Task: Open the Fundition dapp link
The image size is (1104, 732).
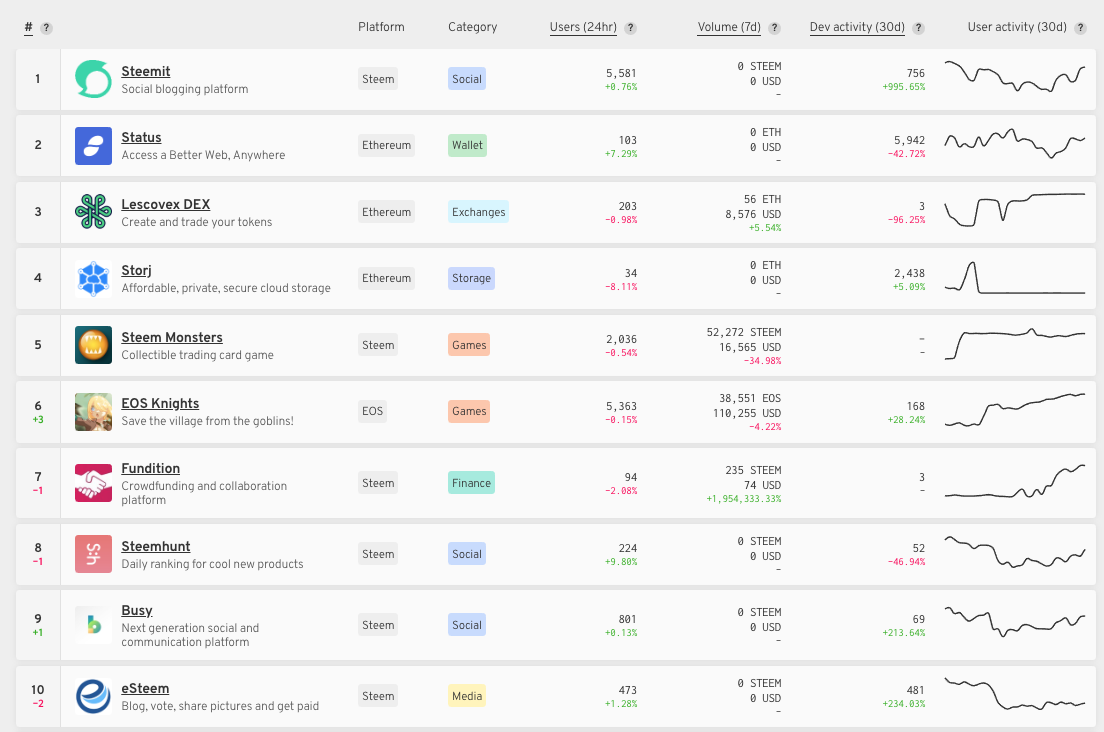Action: point(151,468)
